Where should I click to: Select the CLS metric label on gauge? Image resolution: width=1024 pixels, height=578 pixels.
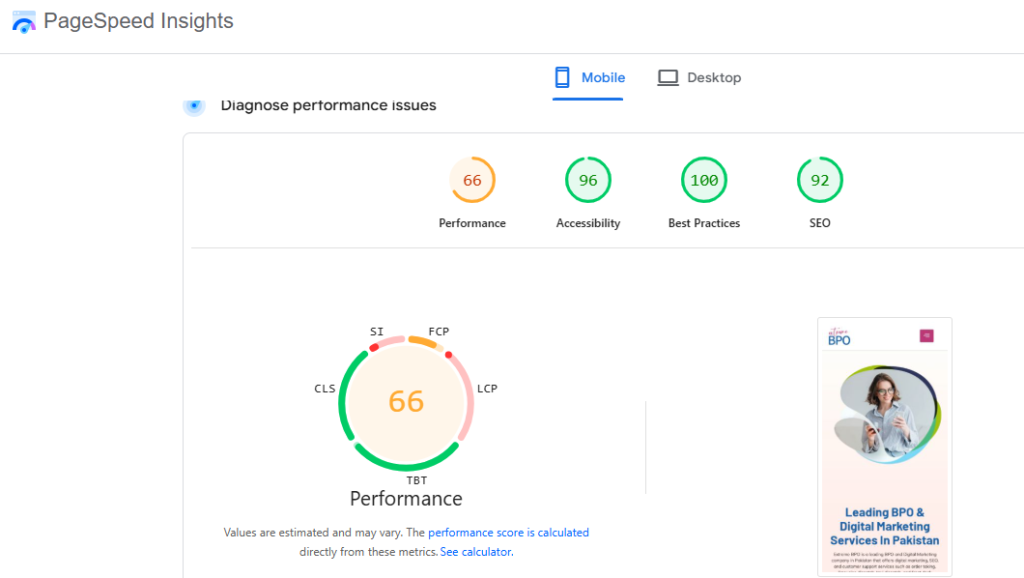coord(325,388)
